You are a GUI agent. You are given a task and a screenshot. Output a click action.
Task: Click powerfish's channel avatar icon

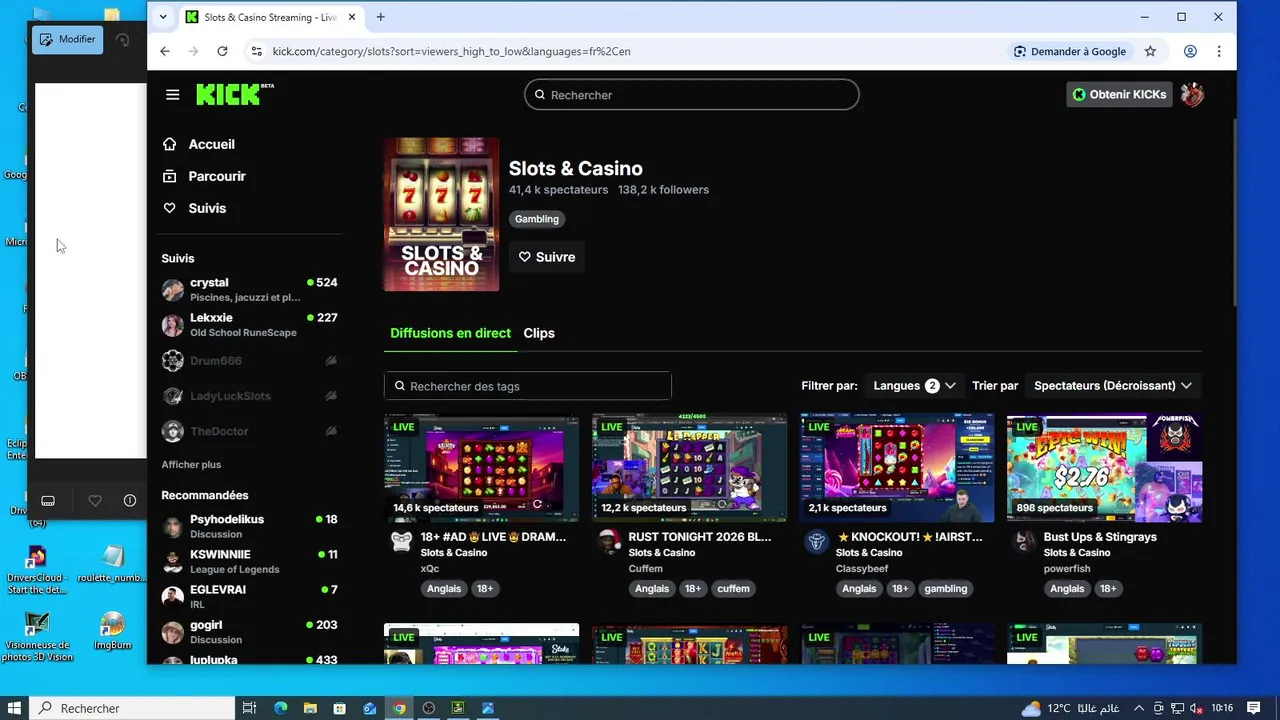click(x=1025, y=542)
